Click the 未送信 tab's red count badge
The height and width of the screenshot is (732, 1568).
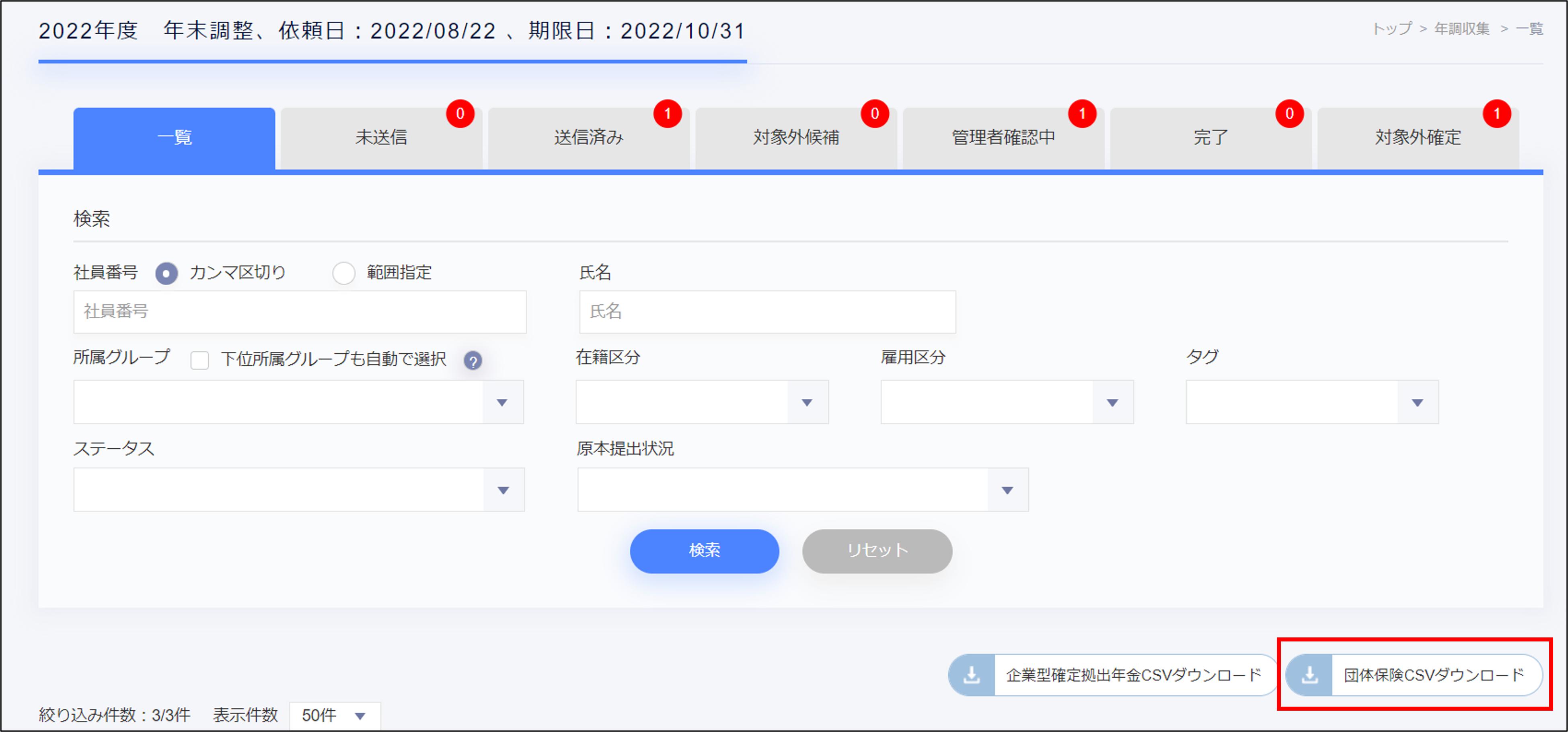tap(460, 114)
